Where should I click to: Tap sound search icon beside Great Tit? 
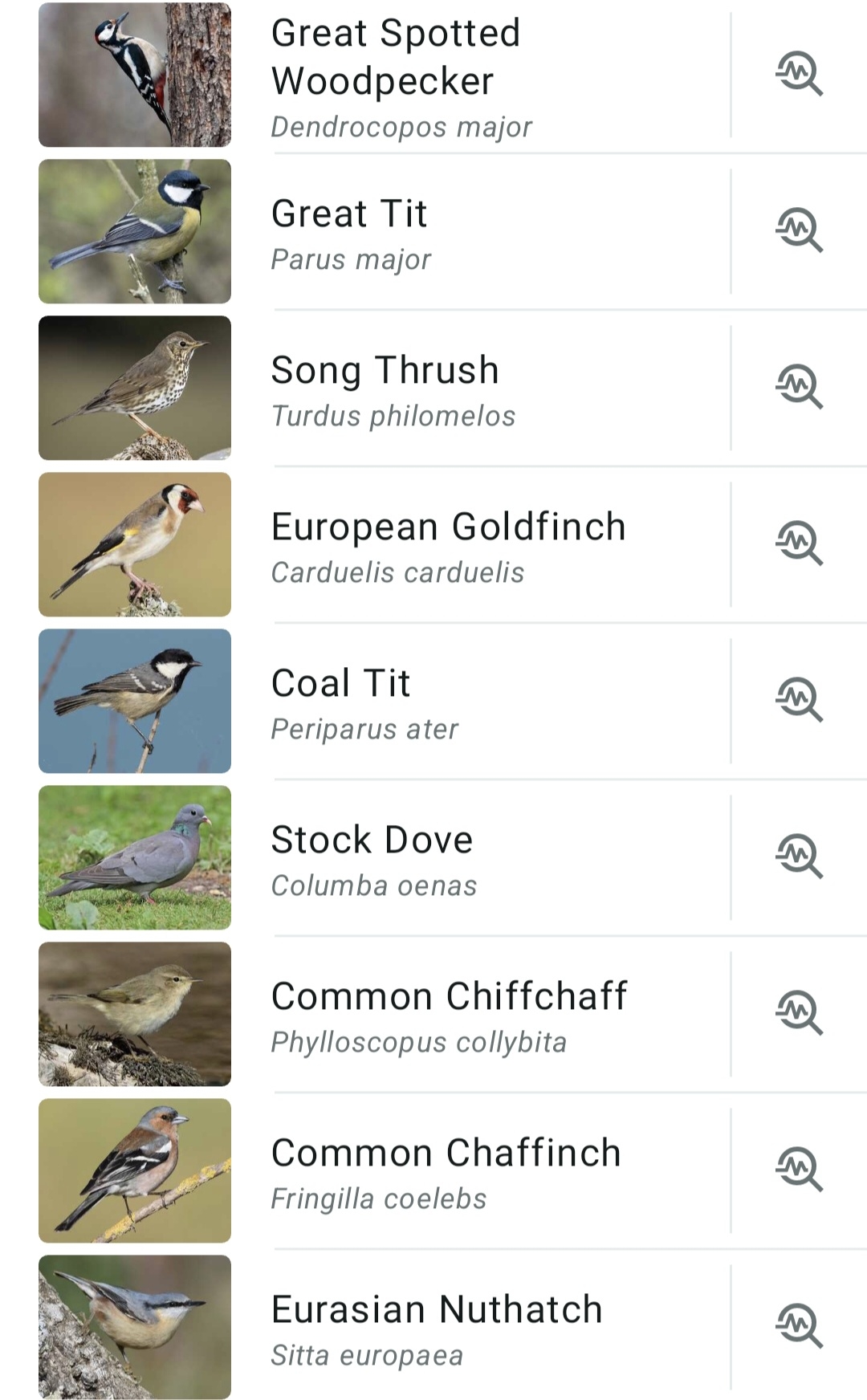point(799,230)
